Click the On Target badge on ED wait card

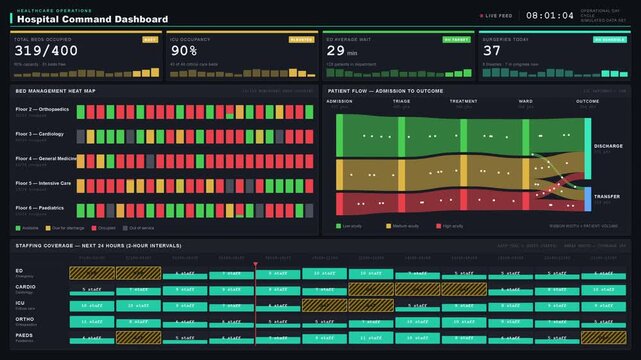(x=456, y=40)
